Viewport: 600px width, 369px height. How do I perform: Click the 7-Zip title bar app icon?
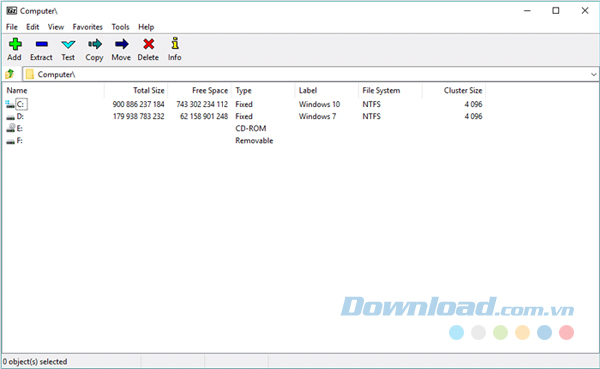(x=11, y=11)
